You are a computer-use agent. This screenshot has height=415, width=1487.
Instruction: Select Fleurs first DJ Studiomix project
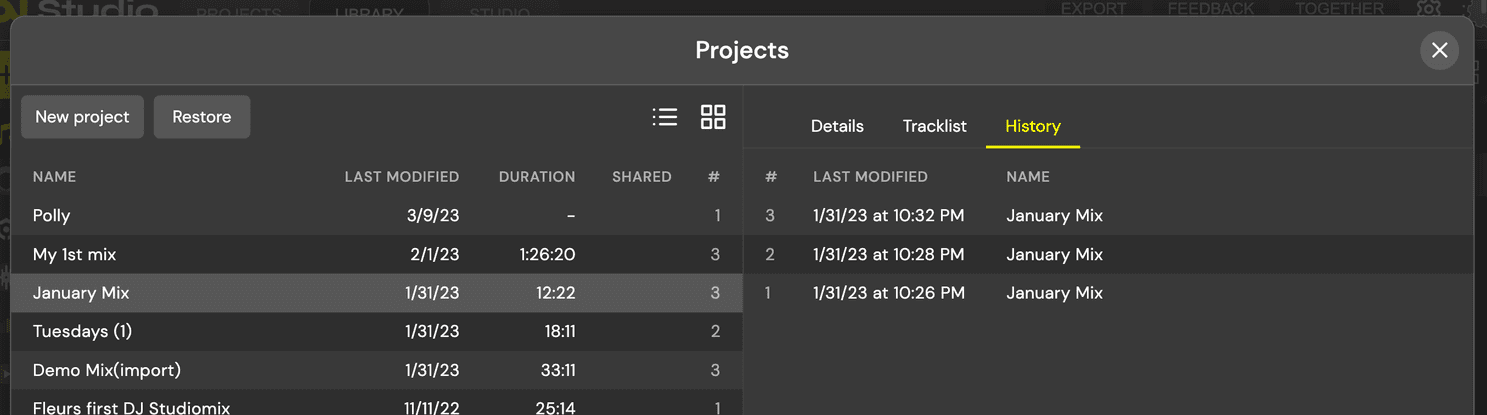[x=377, y=402]
